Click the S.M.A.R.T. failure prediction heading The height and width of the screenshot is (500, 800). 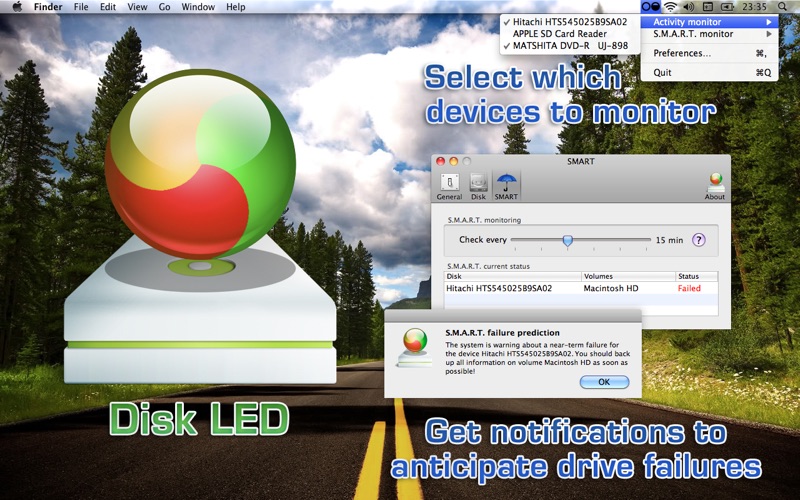502,333
